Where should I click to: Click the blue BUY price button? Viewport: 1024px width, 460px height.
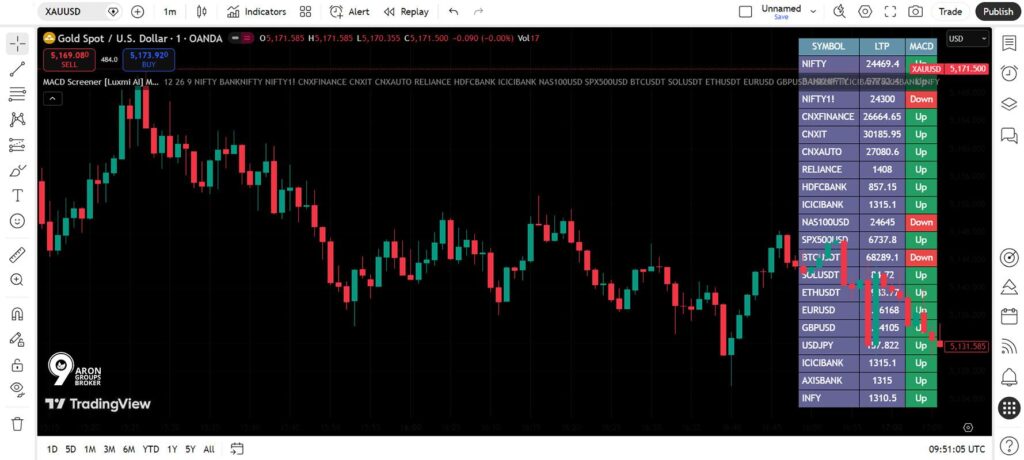pos(148,59)
